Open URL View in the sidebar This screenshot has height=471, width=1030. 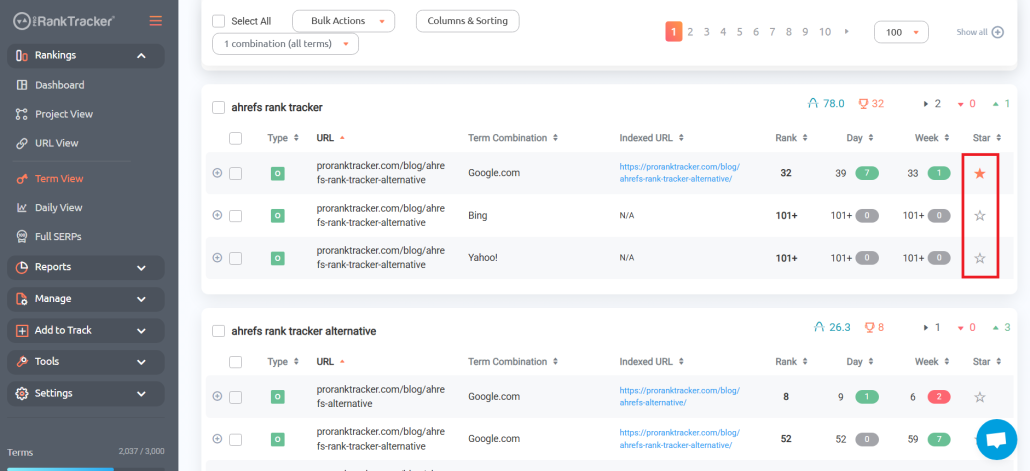coord(56,143)
